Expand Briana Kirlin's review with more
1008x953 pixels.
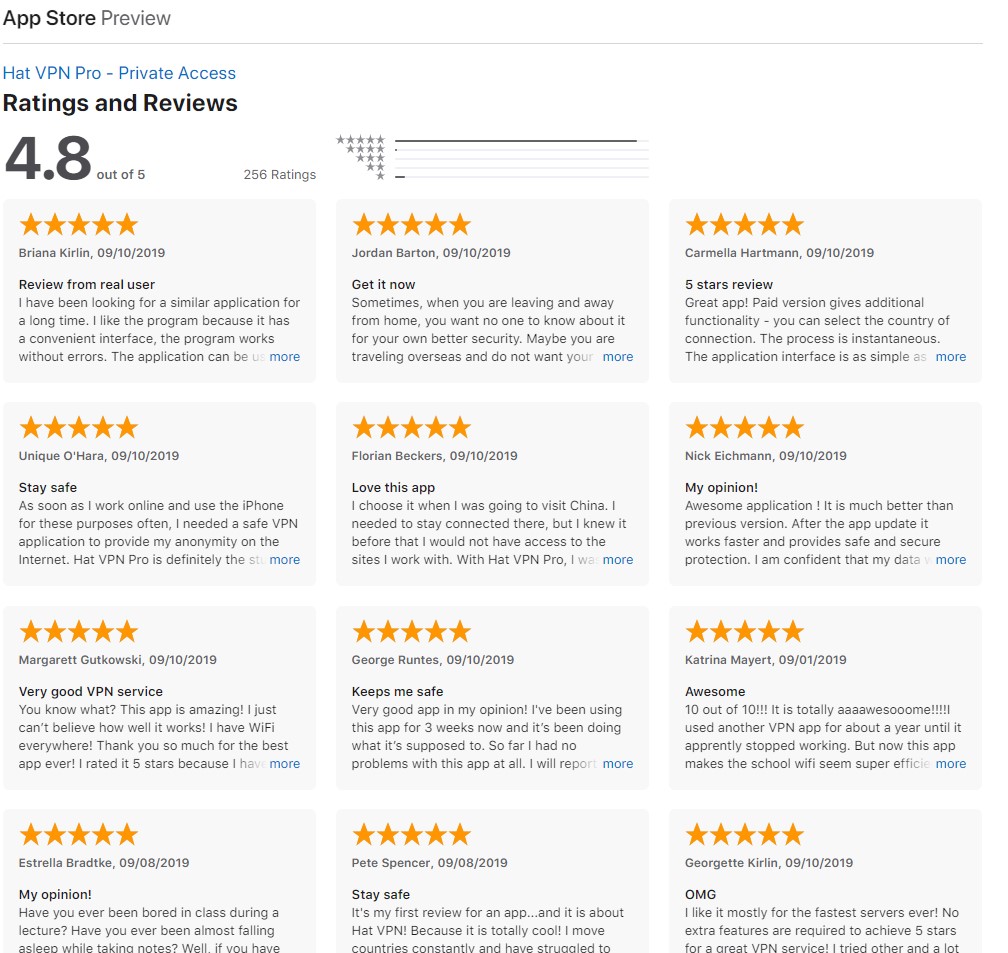(x=285, y=357)
